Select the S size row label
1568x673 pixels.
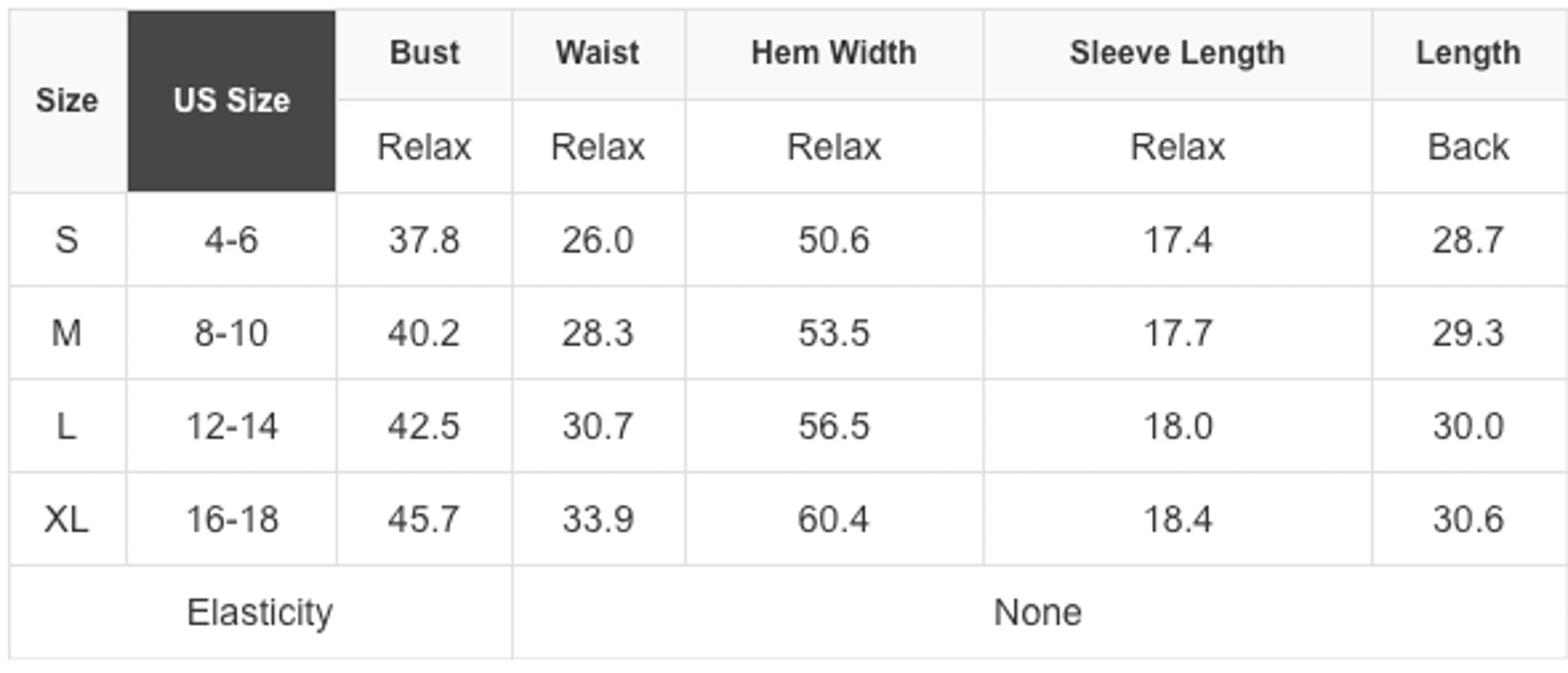click(x=67, y=240)
